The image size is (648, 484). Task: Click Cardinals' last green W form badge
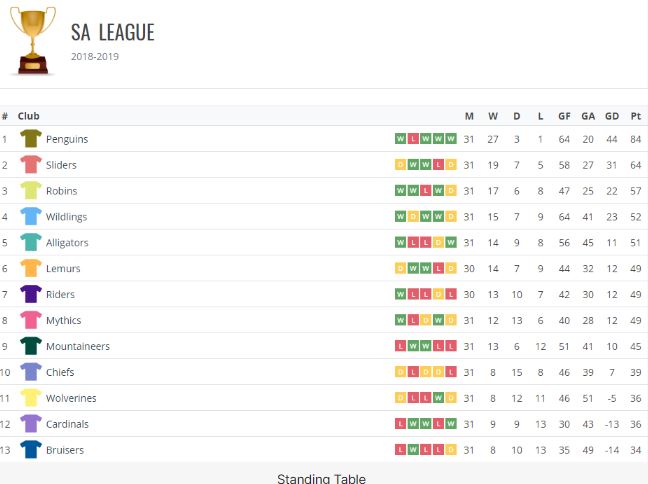point(451,424)
